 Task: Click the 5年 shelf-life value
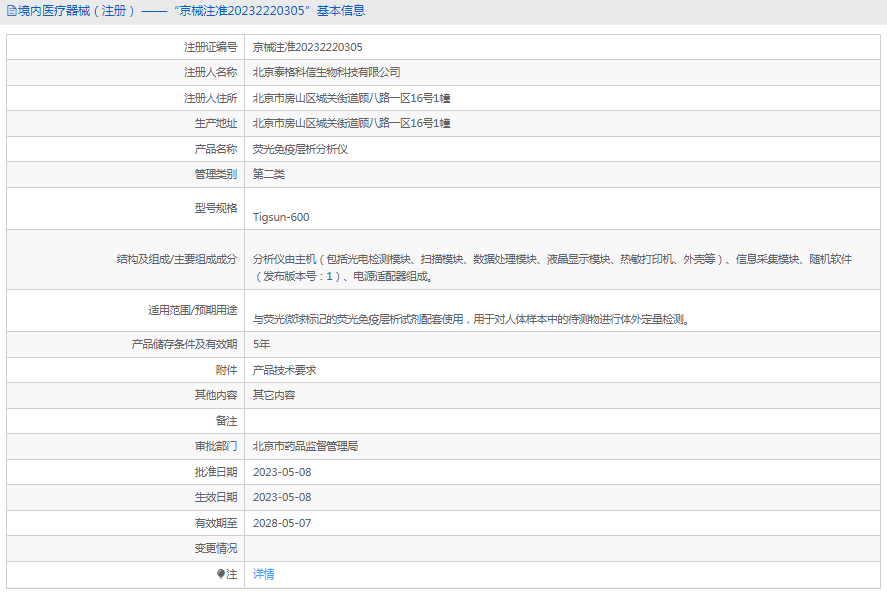(x=261, y=344)
